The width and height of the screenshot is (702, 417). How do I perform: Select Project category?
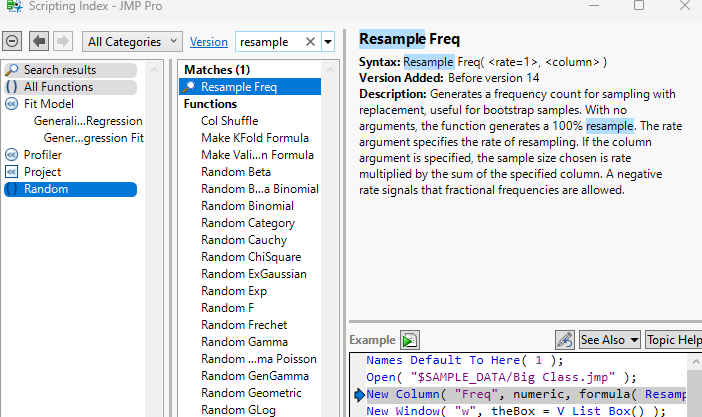click(x=43, y=172)
